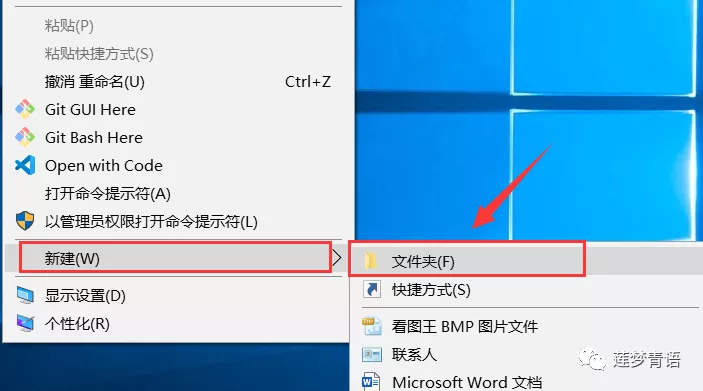The image size is (703, 391).
Task: Click the Git Bash Here icon
Action: (25, 137)
